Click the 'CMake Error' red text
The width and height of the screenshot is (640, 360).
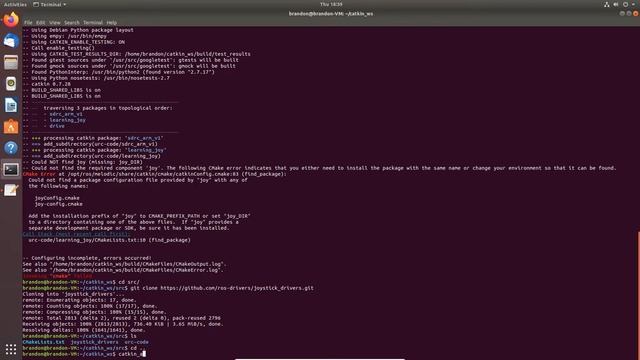point(39,174)
